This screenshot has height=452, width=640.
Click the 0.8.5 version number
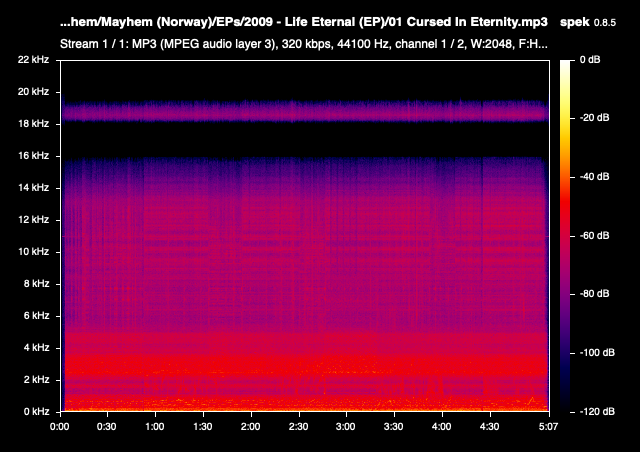(604, 23)
